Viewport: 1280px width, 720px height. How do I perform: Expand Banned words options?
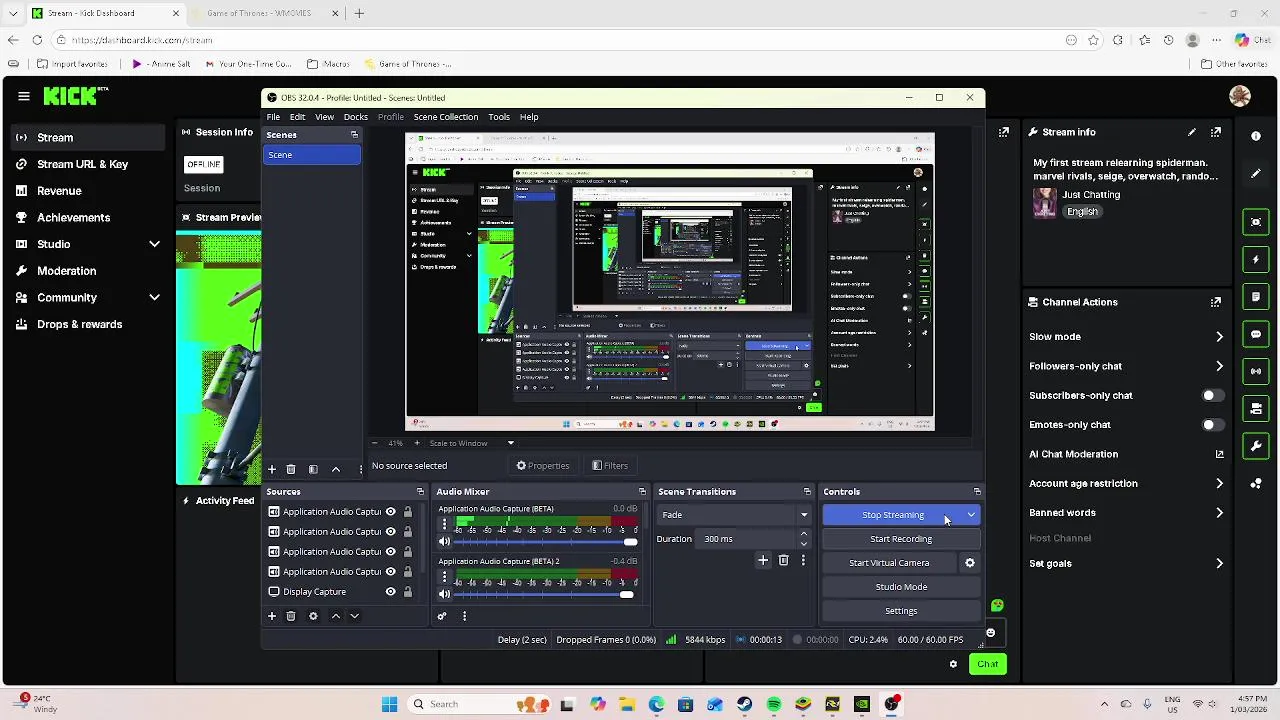tap(1219, 513)
